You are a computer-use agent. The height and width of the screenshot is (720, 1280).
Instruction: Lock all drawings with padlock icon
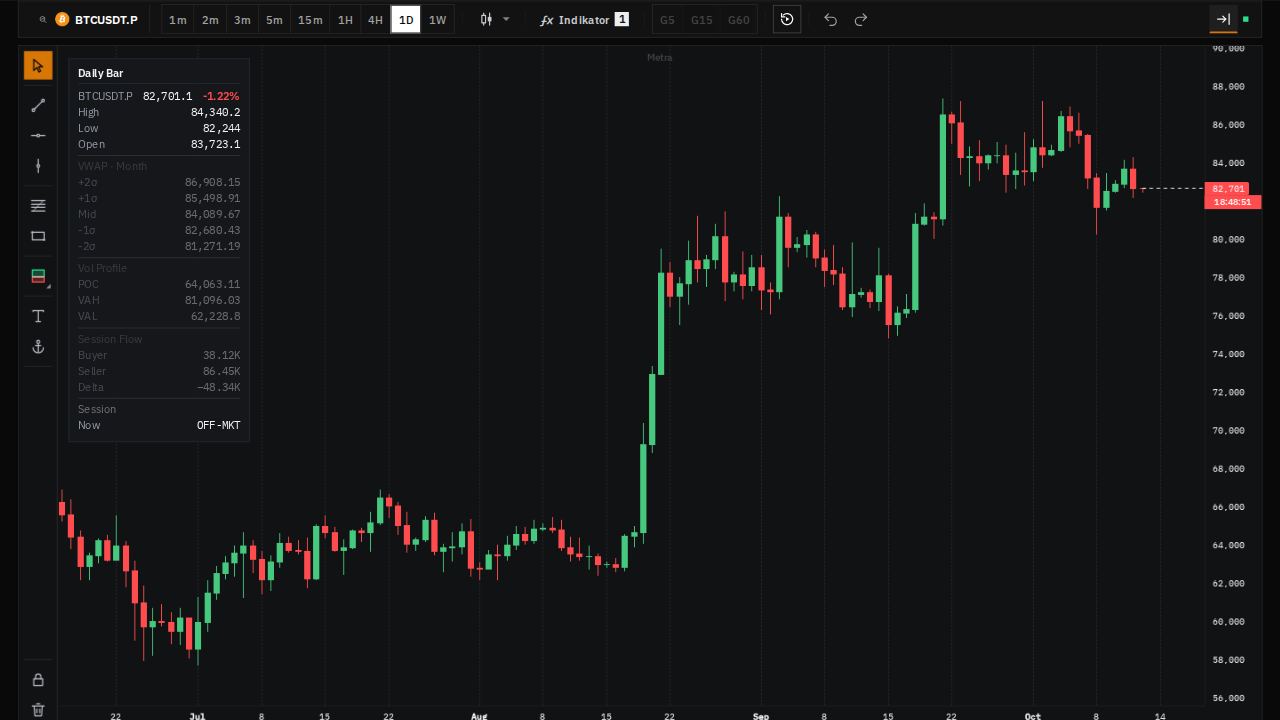coord(38,680)
